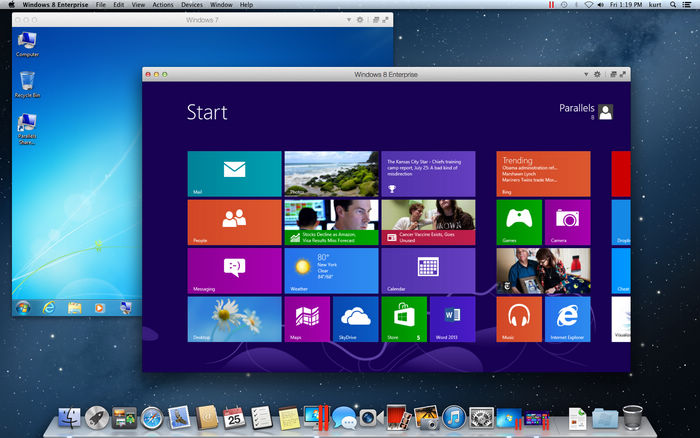This screenshot has width=700, height=438.
Task: Open the Internet Explorer tile
Action: [567, 318]
